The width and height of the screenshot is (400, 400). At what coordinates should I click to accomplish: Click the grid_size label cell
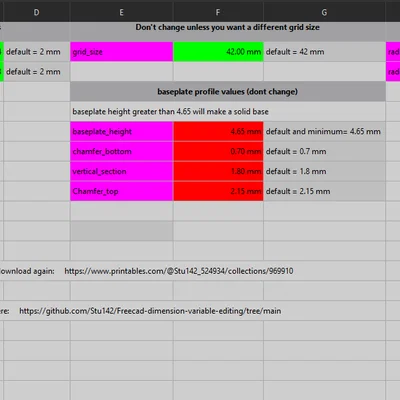click(x=121, y=52)
